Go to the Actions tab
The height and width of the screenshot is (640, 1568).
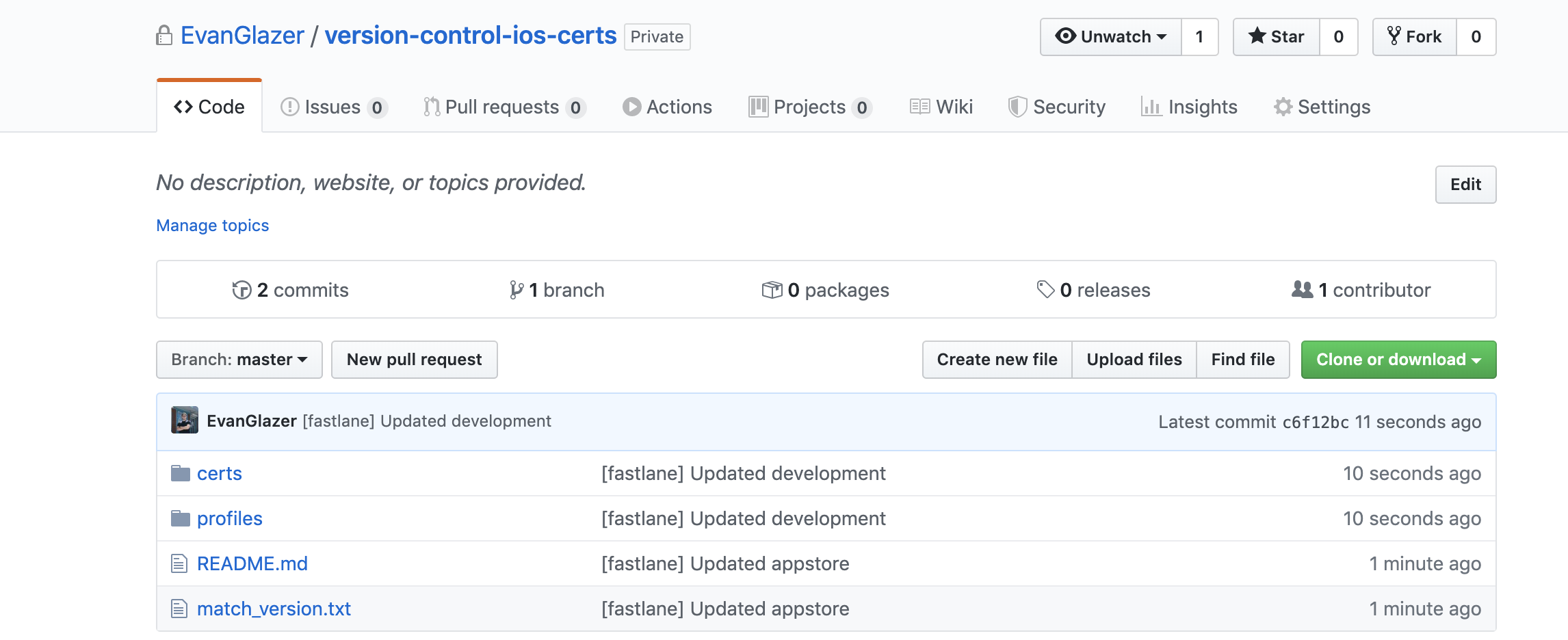click(x=668, y=107)
